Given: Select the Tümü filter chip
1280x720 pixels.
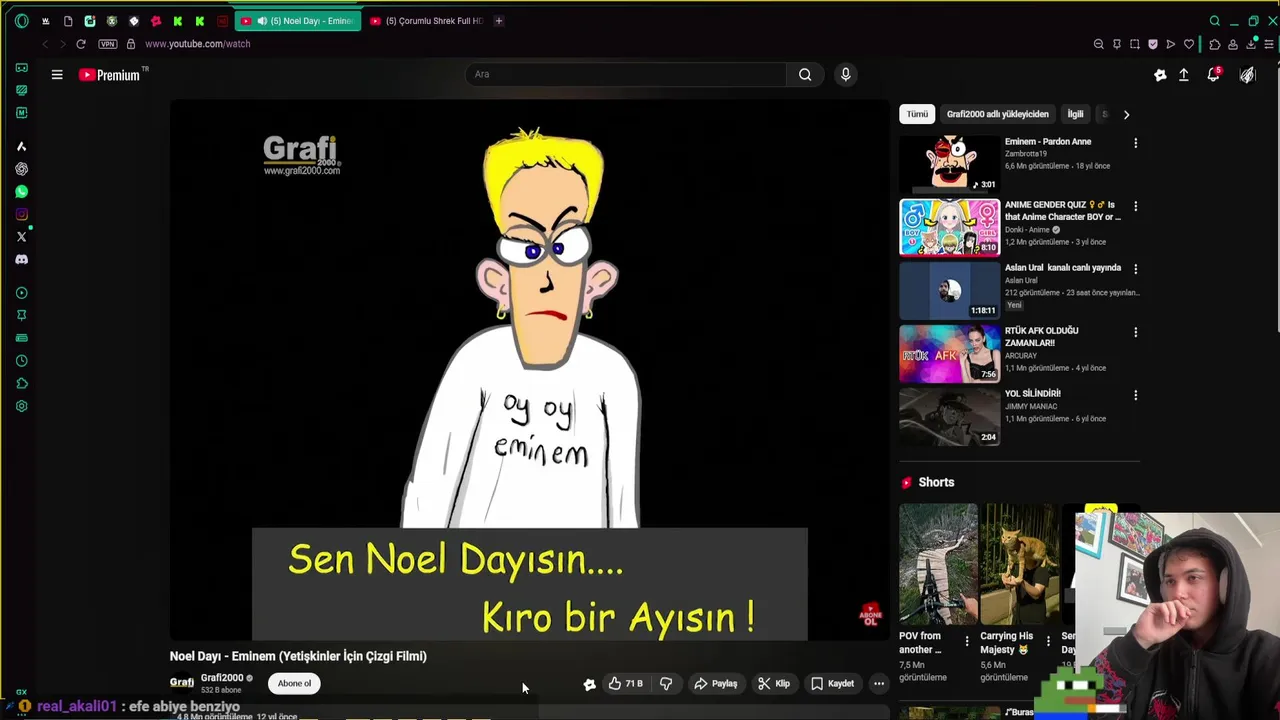Looking at the screenshot, I should click(x=917, y=114).
